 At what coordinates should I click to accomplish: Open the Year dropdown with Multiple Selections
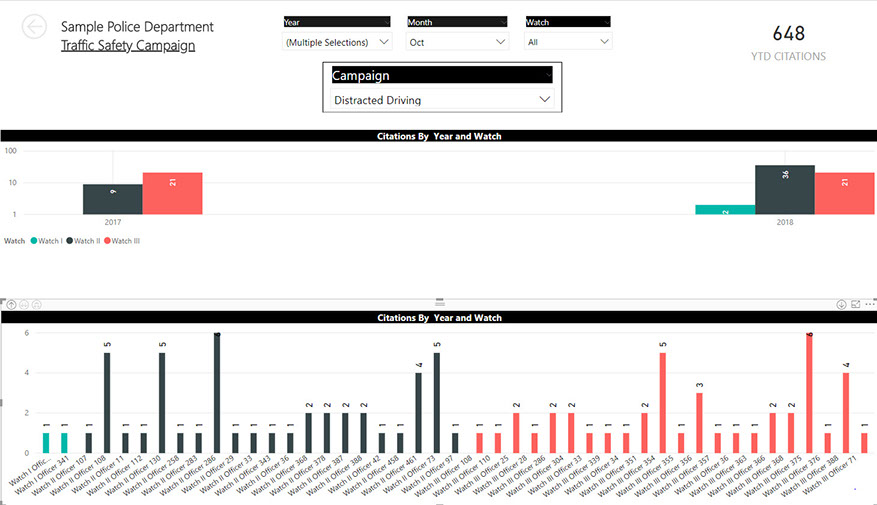[x=337, y=42]
